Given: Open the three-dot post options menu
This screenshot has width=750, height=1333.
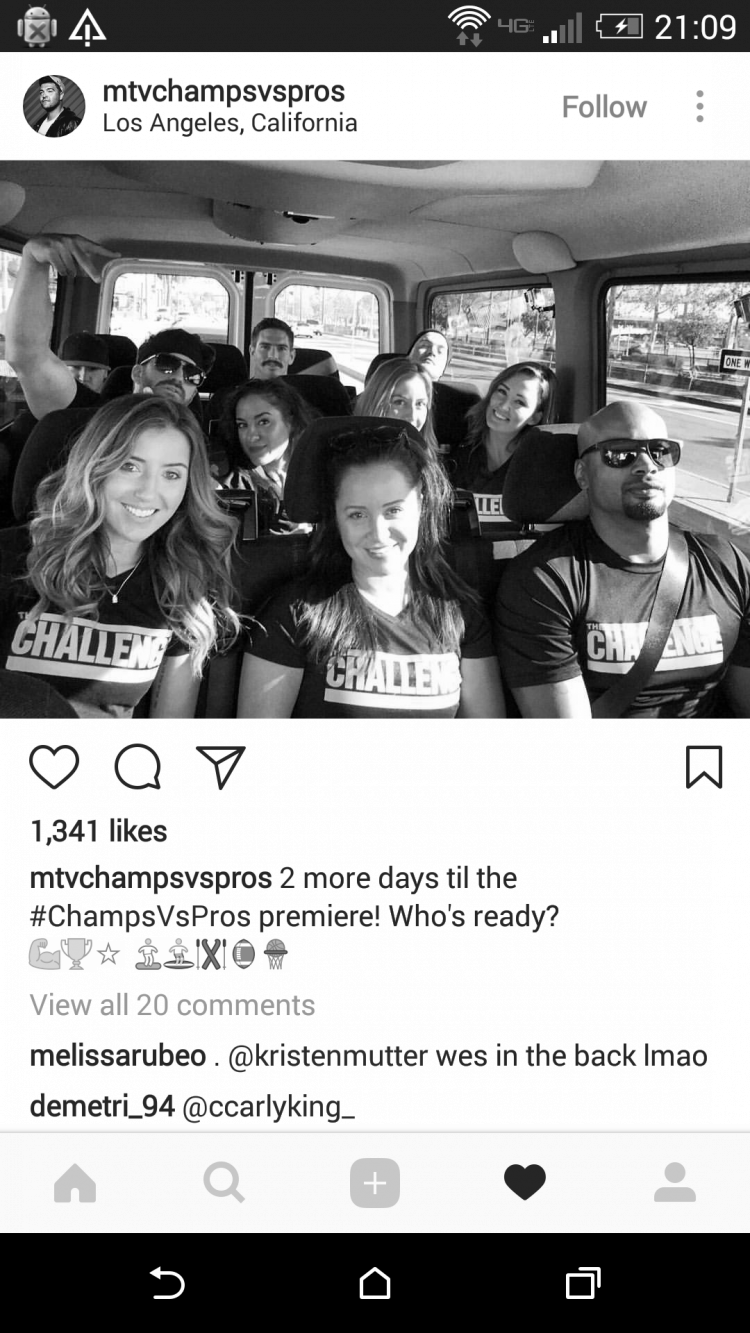Looking at the screenshot, I should click(x=700, y=106).
